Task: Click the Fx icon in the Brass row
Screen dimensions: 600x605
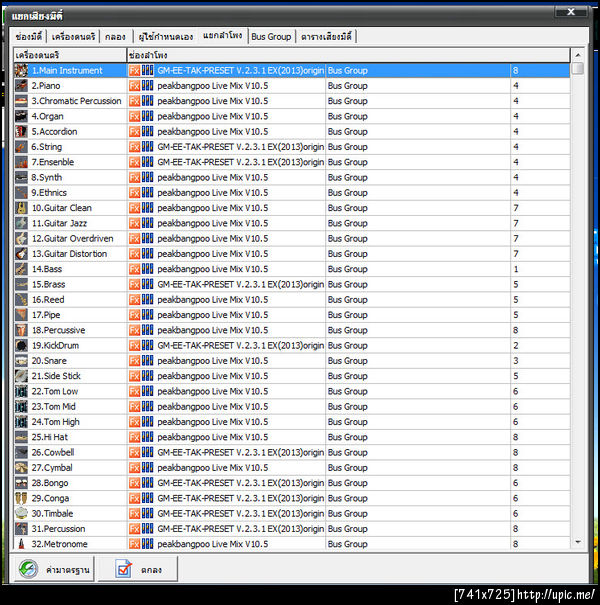Action: 134,284
